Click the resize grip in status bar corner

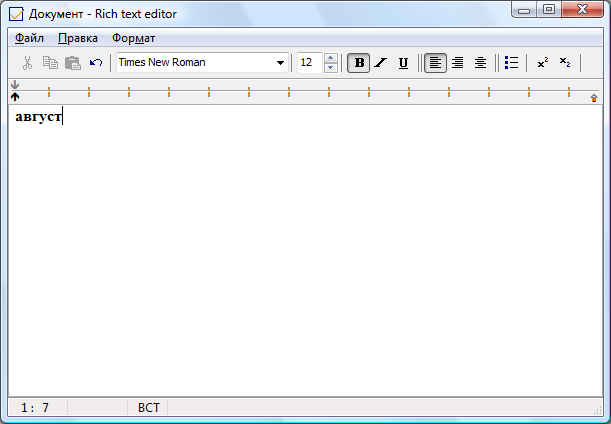597,410
